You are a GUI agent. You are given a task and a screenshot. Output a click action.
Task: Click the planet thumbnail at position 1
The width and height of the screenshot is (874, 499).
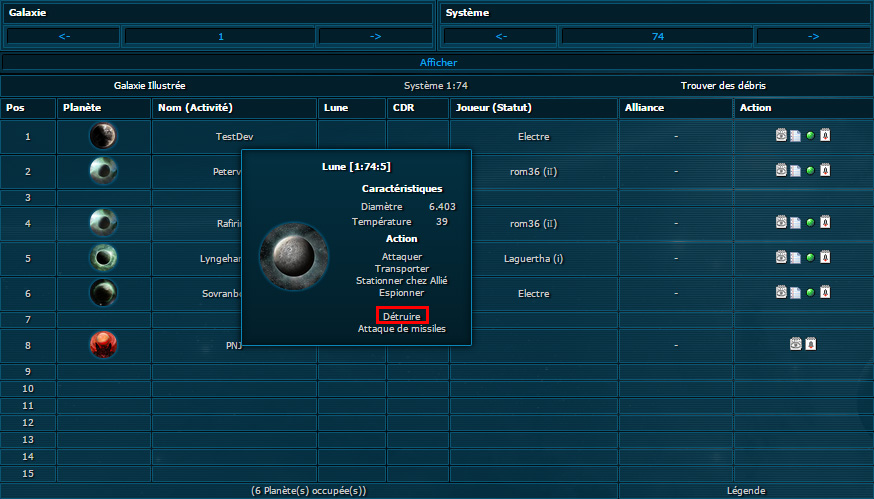pos(103,136)
